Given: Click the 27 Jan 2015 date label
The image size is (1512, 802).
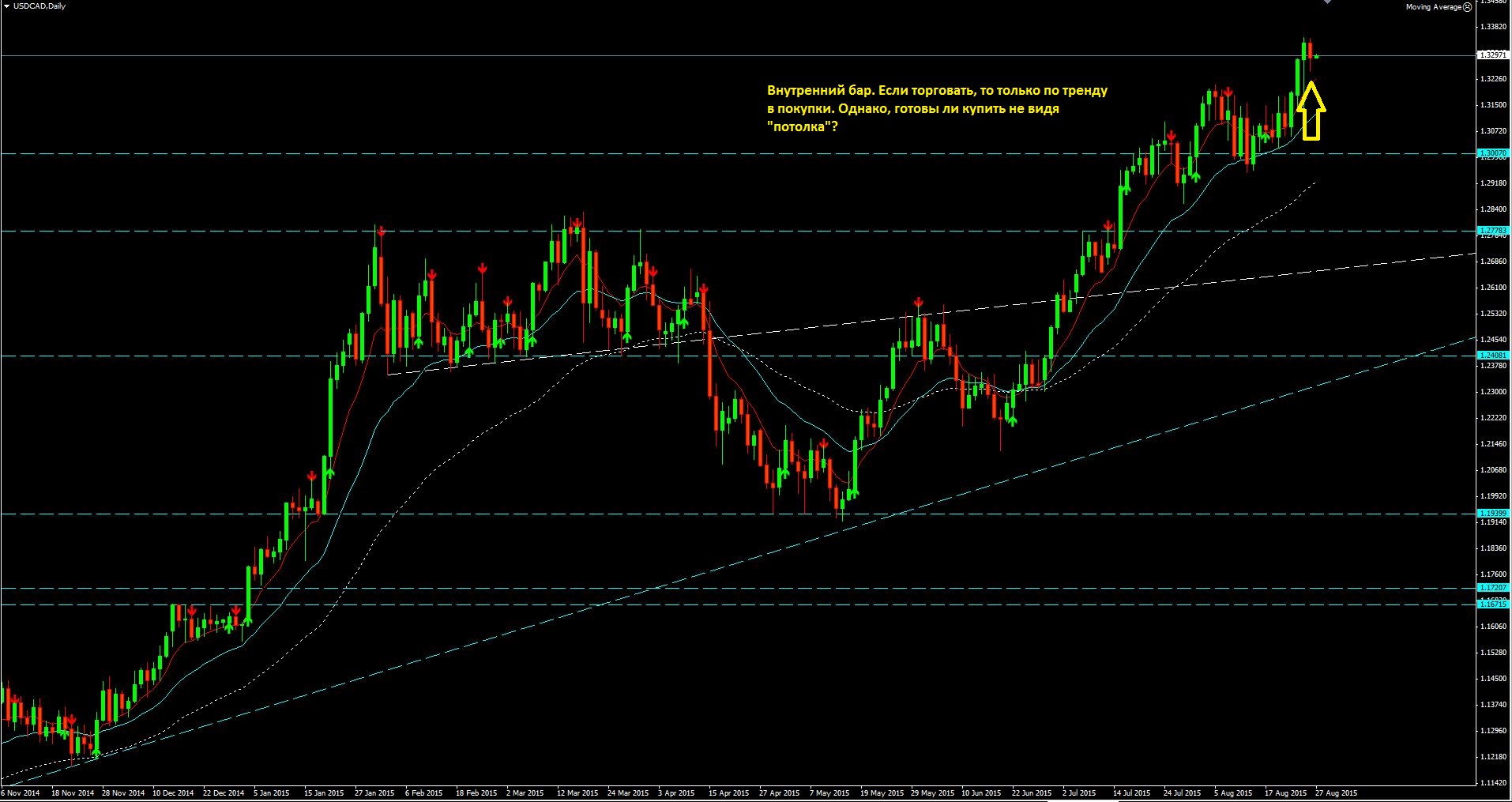Looking at the screenshot, I should coord(374,793).
